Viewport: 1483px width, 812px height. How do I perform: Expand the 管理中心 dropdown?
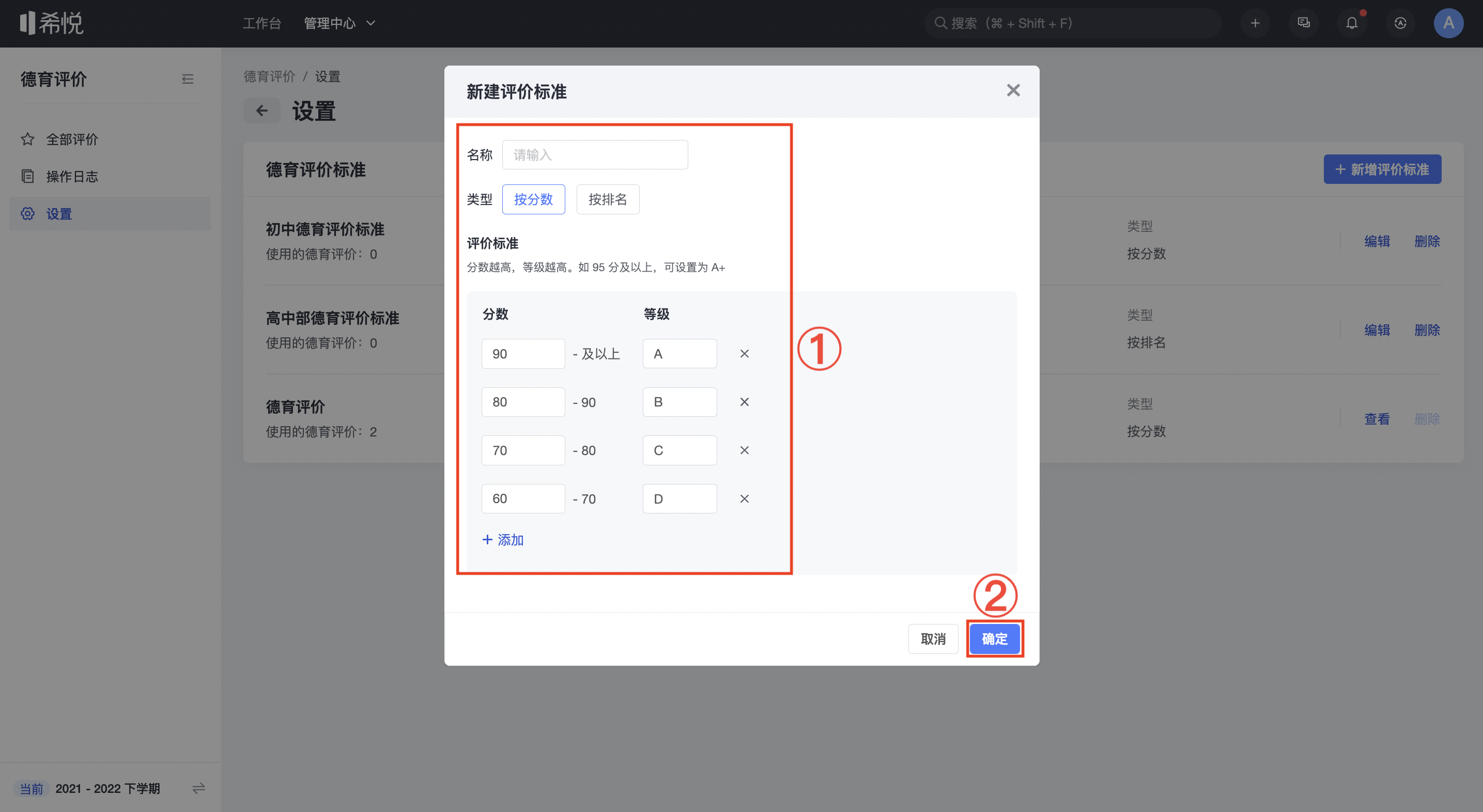tap(339, 23)
